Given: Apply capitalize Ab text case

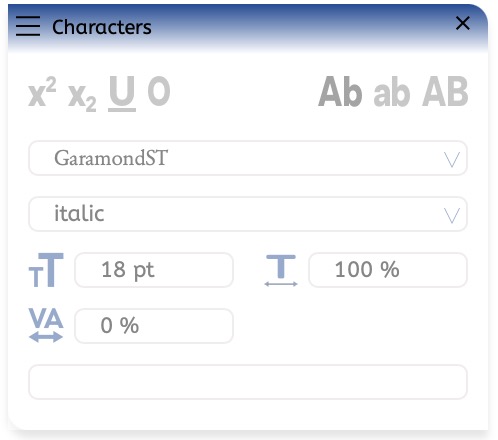Looking at the screenshot, I should coord(340,91).
